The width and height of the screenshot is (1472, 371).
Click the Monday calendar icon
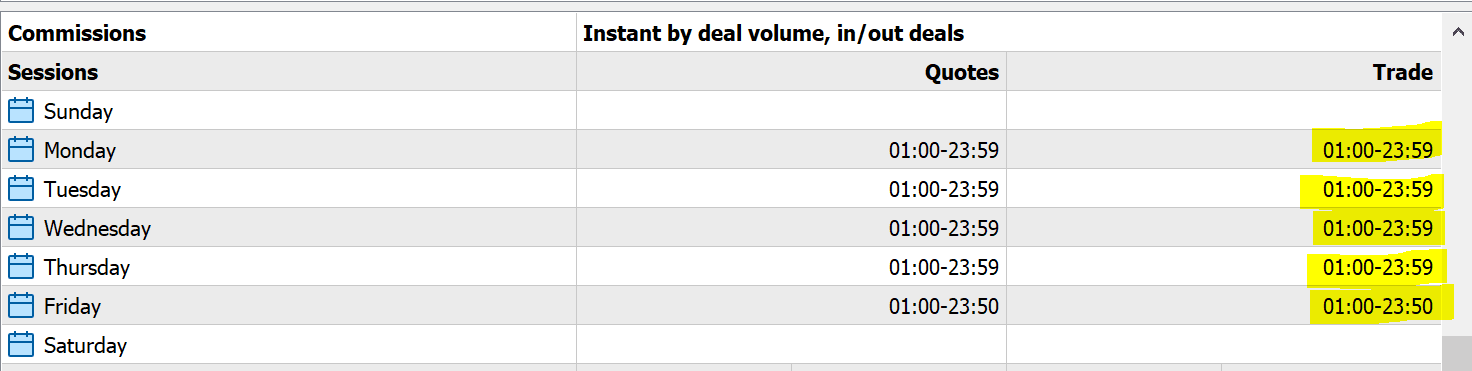(x=21, y=150)
